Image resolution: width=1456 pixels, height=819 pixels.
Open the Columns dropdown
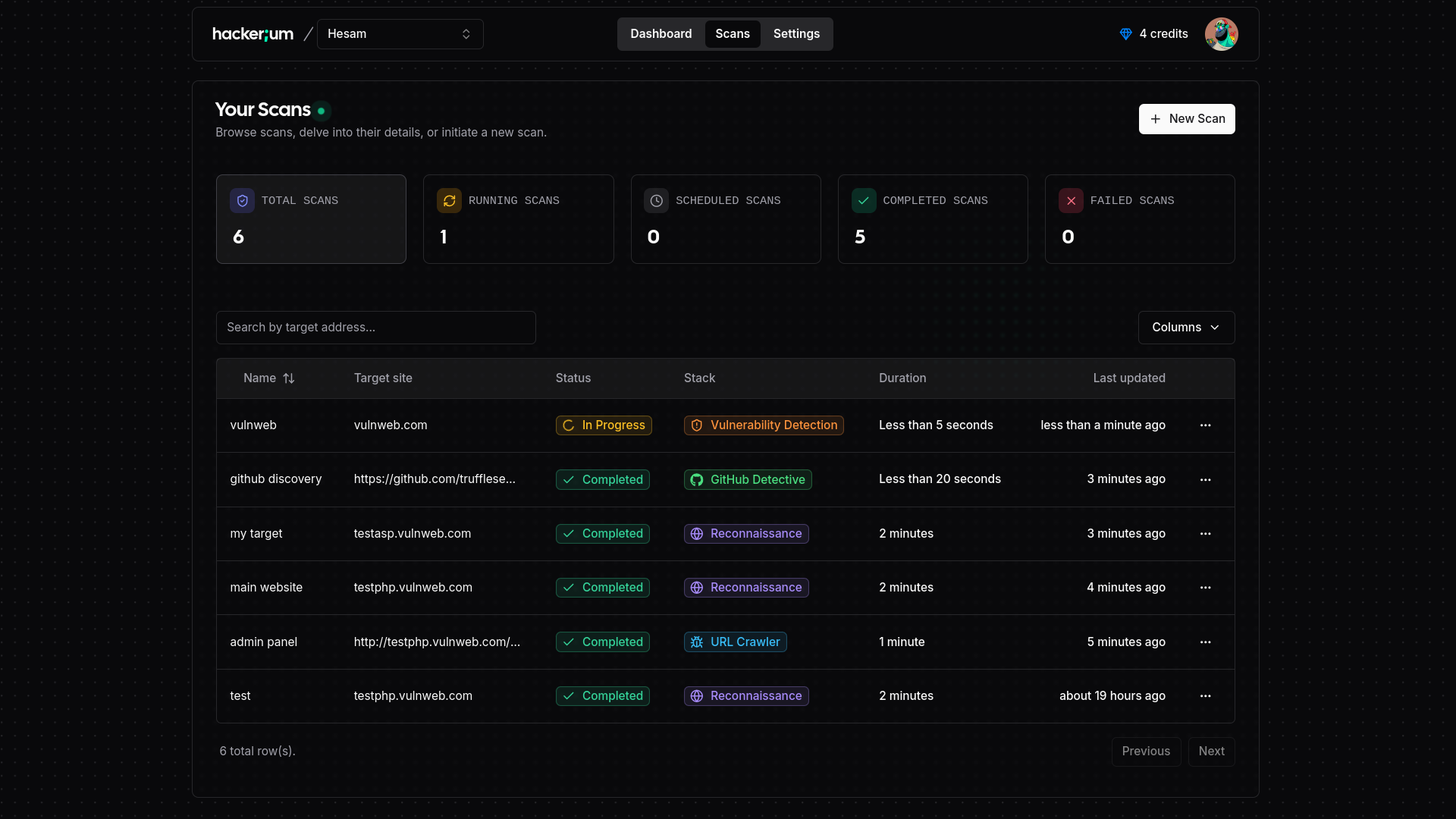point(1185,327)
